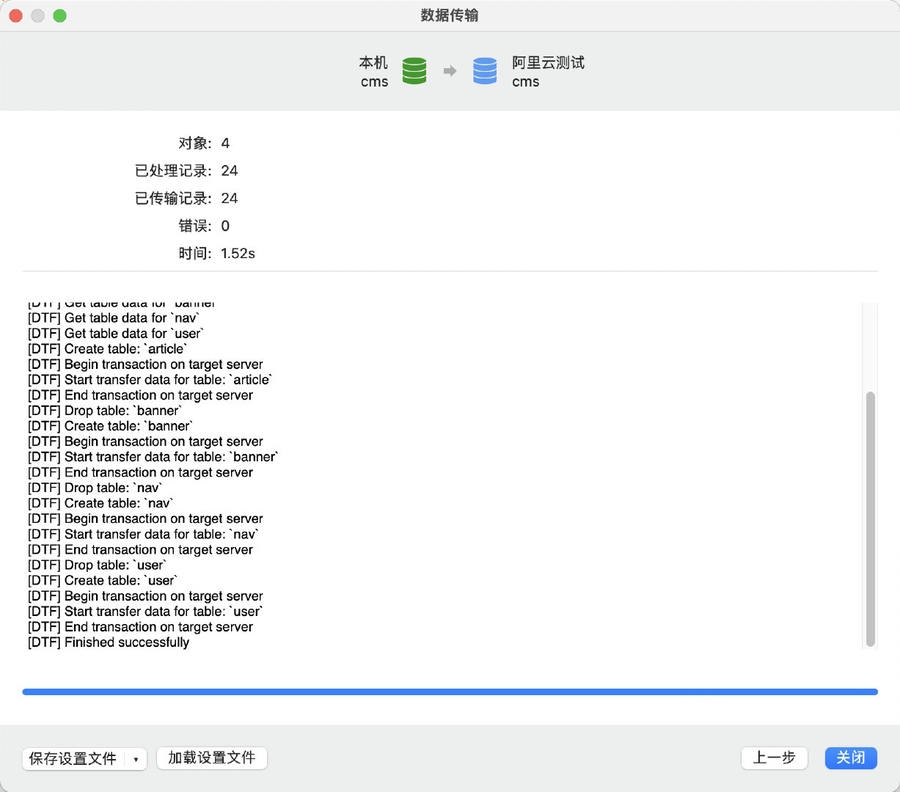Click the 阿里云测试 target connection label

coord(548,62)
